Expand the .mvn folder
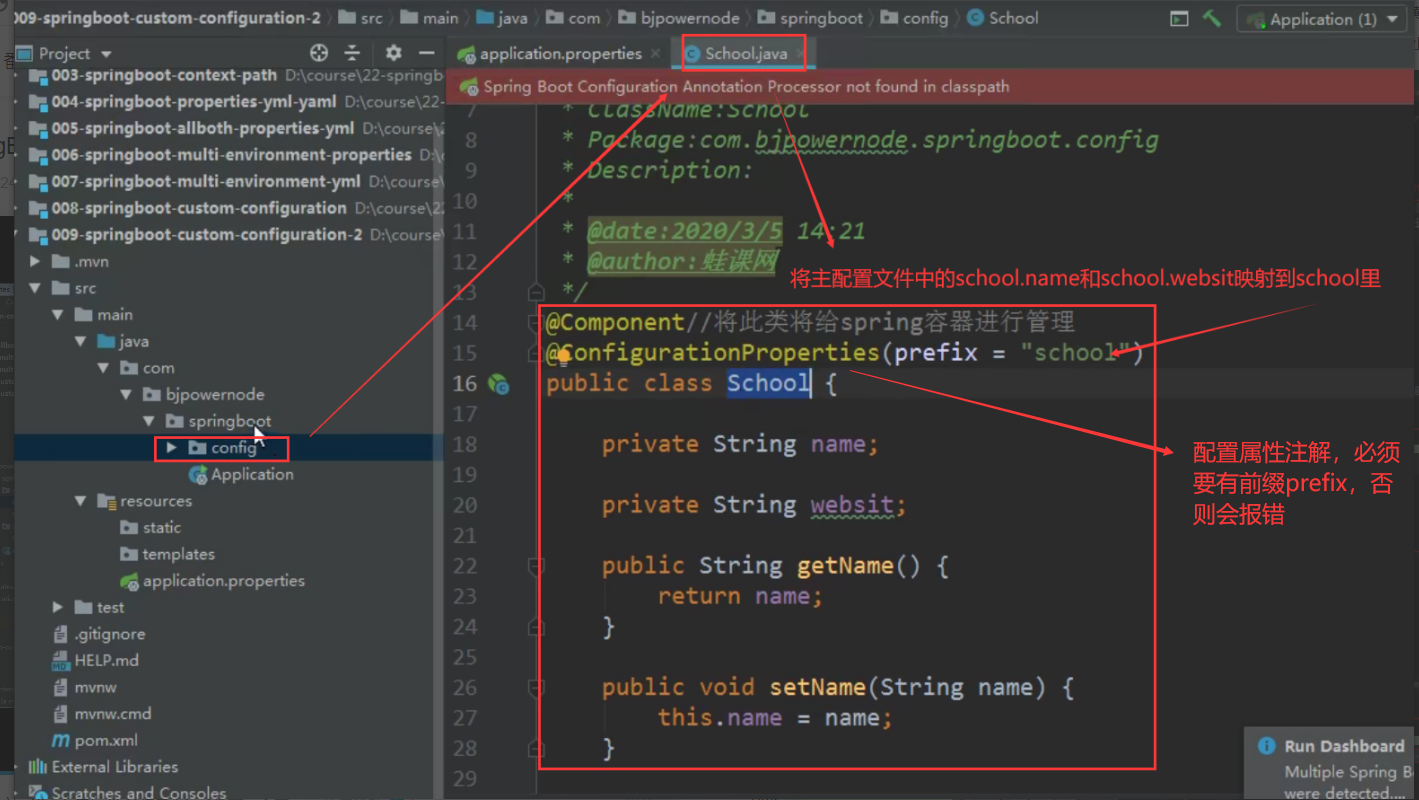Viewport: 1419px width, 800px height. (36, 261)
